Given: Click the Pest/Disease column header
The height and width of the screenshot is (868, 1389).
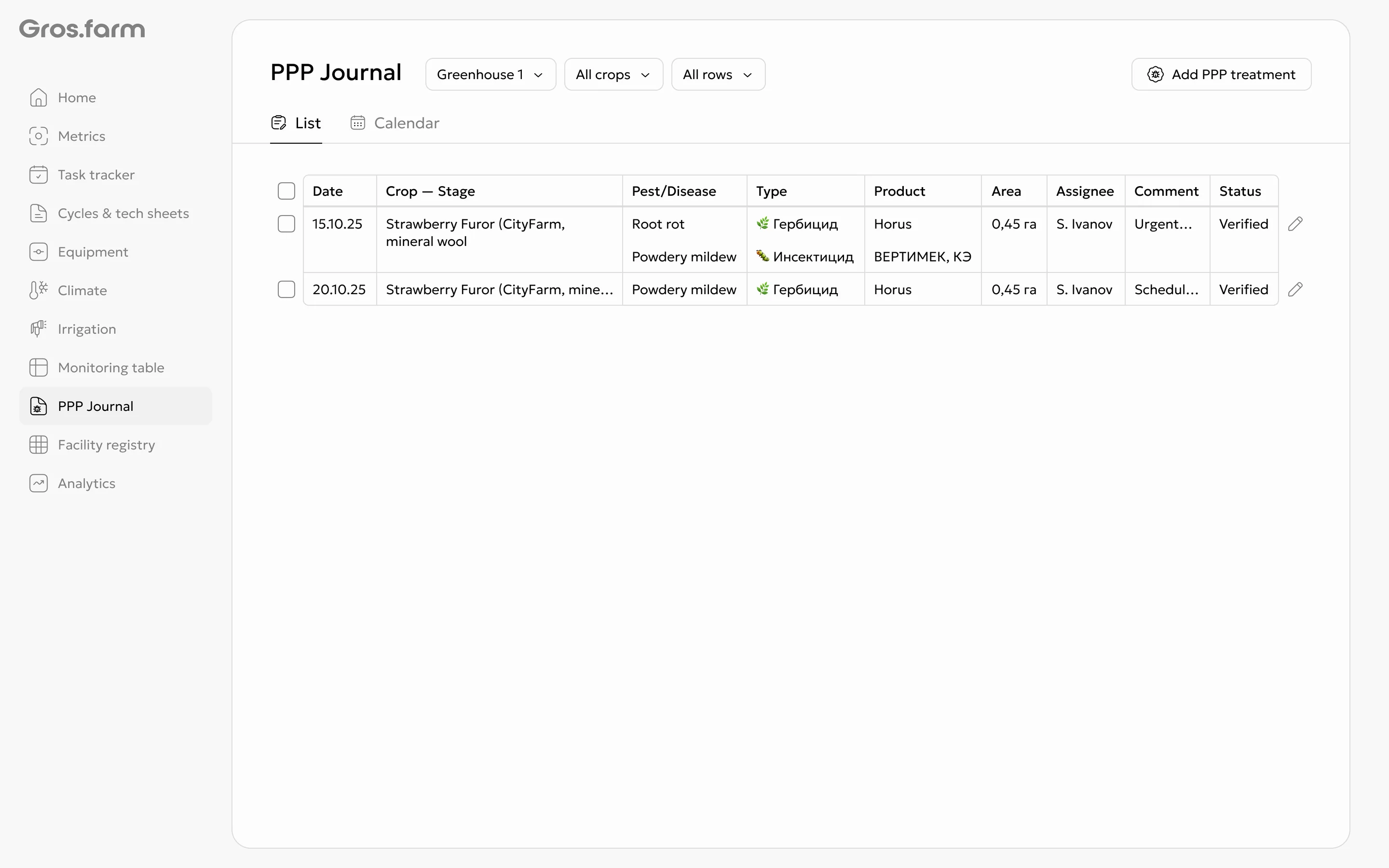Looking at the screenshot, I should (685, 191).
